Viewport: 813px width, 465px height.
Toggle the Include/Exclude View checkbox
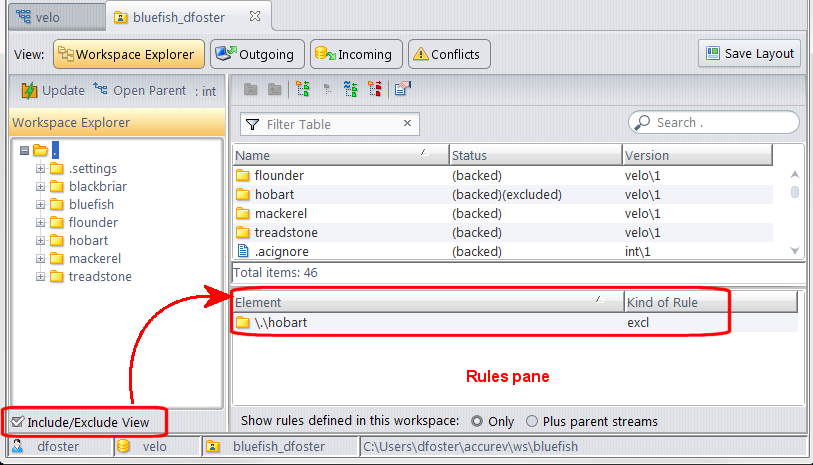tap(18, 422)
